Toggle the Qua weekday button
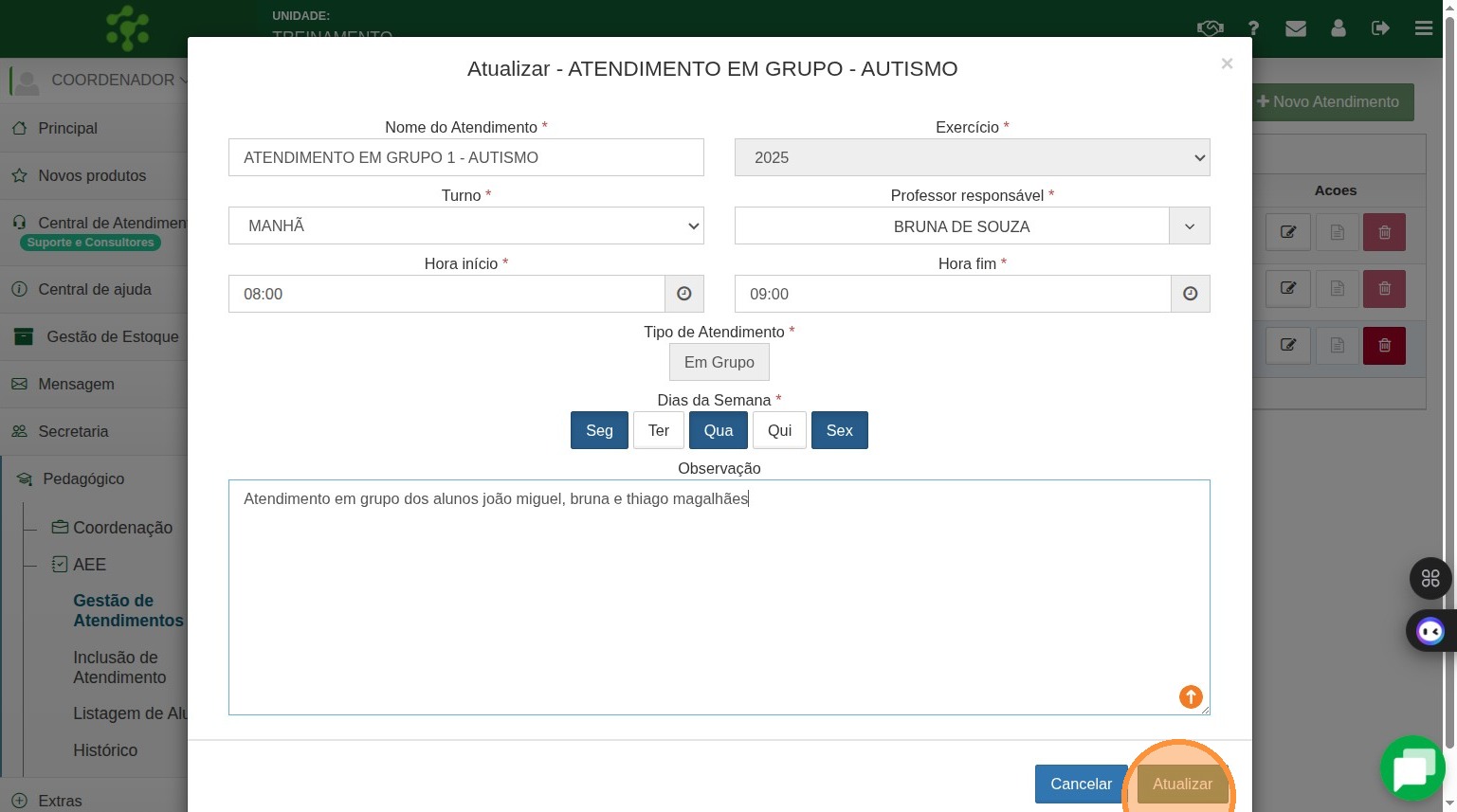This screenshot has height=812, width=1457. click(x=719, y=430)
